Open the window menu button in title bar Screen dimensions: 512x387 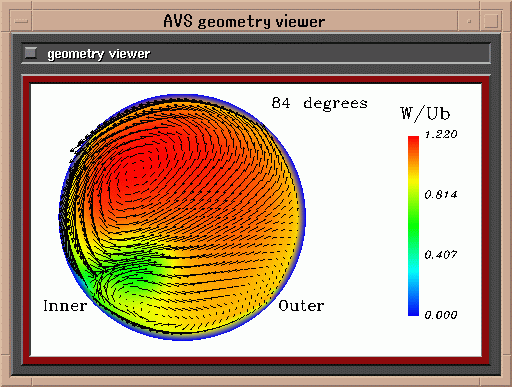(x=21, y=21)
